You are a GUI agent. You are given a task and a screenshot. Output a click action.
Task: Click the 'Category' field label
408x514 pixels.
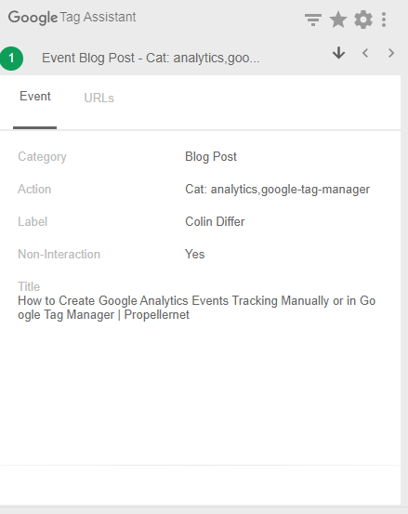click(x=42, y=157)
